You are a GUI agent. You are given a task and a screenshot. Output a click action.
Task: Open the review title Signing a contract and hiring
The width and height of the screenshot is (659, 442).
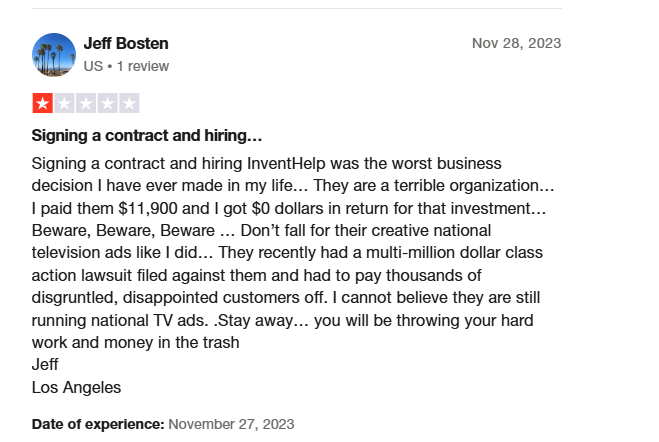point(147,136)
